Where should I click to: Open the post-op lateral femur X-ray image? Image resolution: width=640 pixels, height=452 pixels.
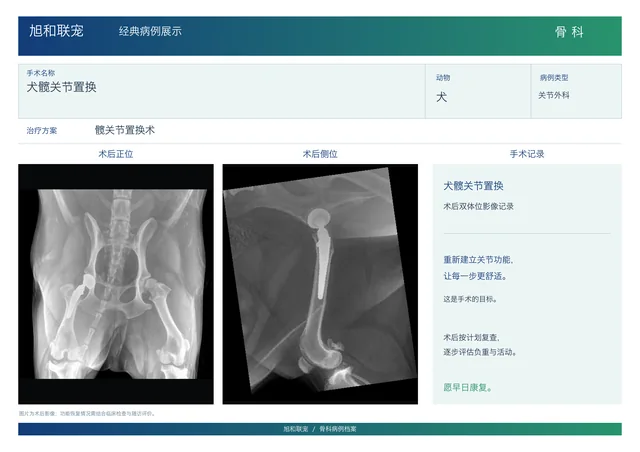tap(320, 284)
